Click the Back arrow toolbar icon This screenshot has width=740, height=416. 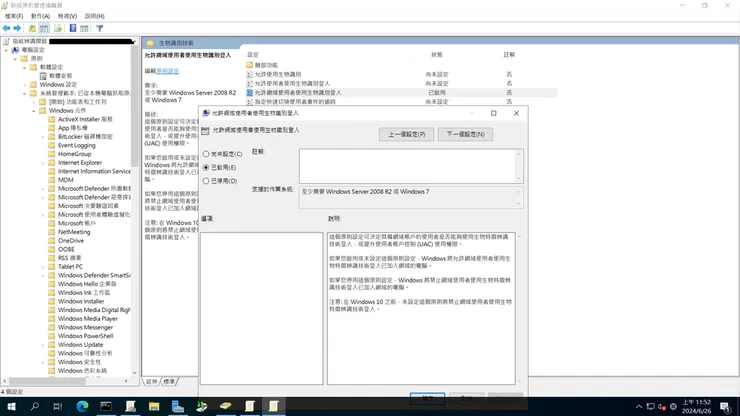point(7,28)
